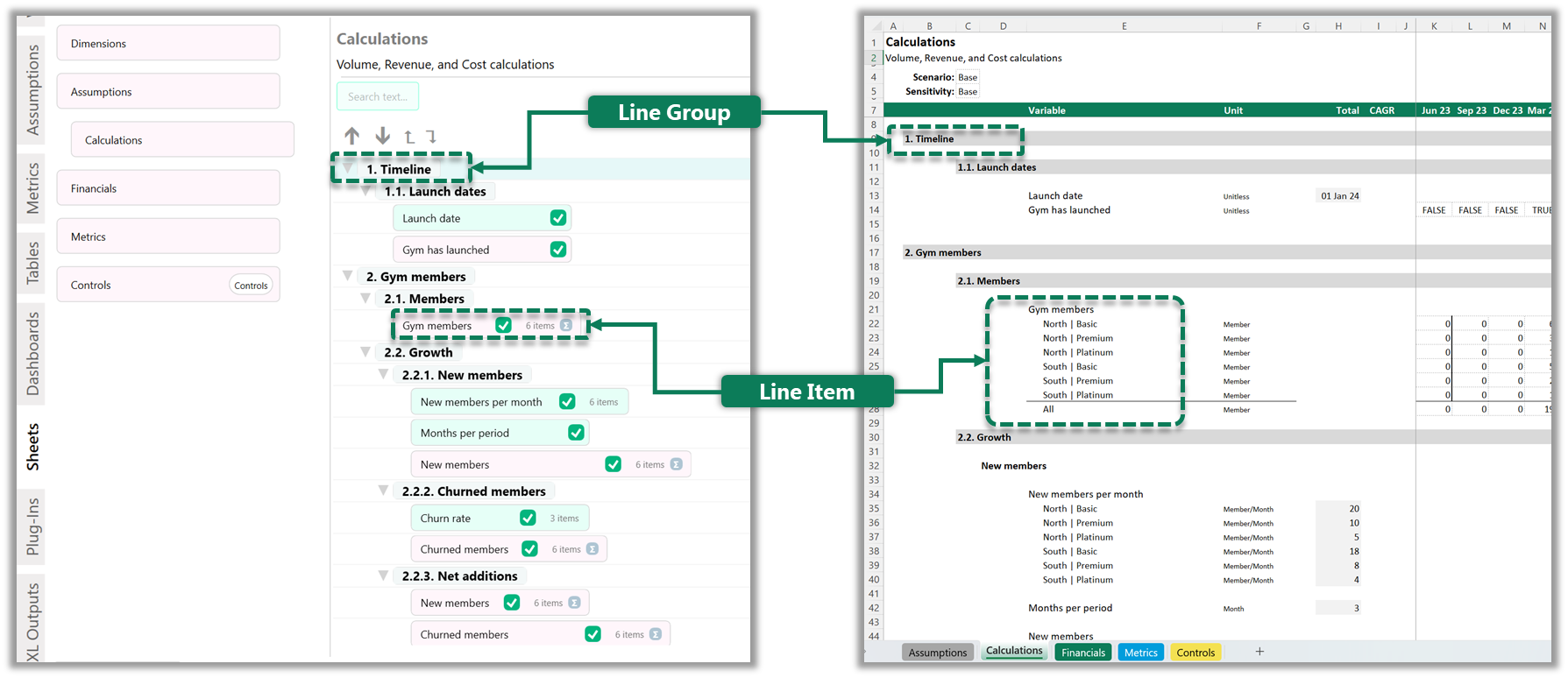Screen dimensions: 1568x678
Task: Click sigma icon on New members under 2.2.3
Action: click(x=574, y=603)
